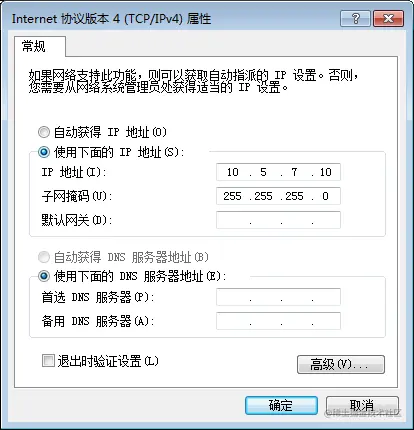Click the first octet 10 of IP address
This screenshot has height=430, width=414.
233,172
